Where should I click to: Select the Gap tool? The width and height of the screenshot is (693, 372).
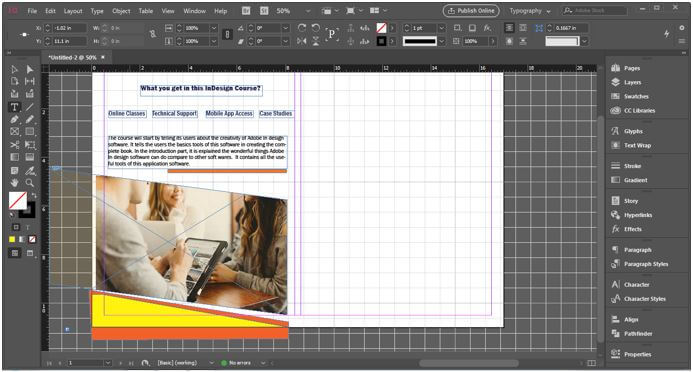click(30, 81)
